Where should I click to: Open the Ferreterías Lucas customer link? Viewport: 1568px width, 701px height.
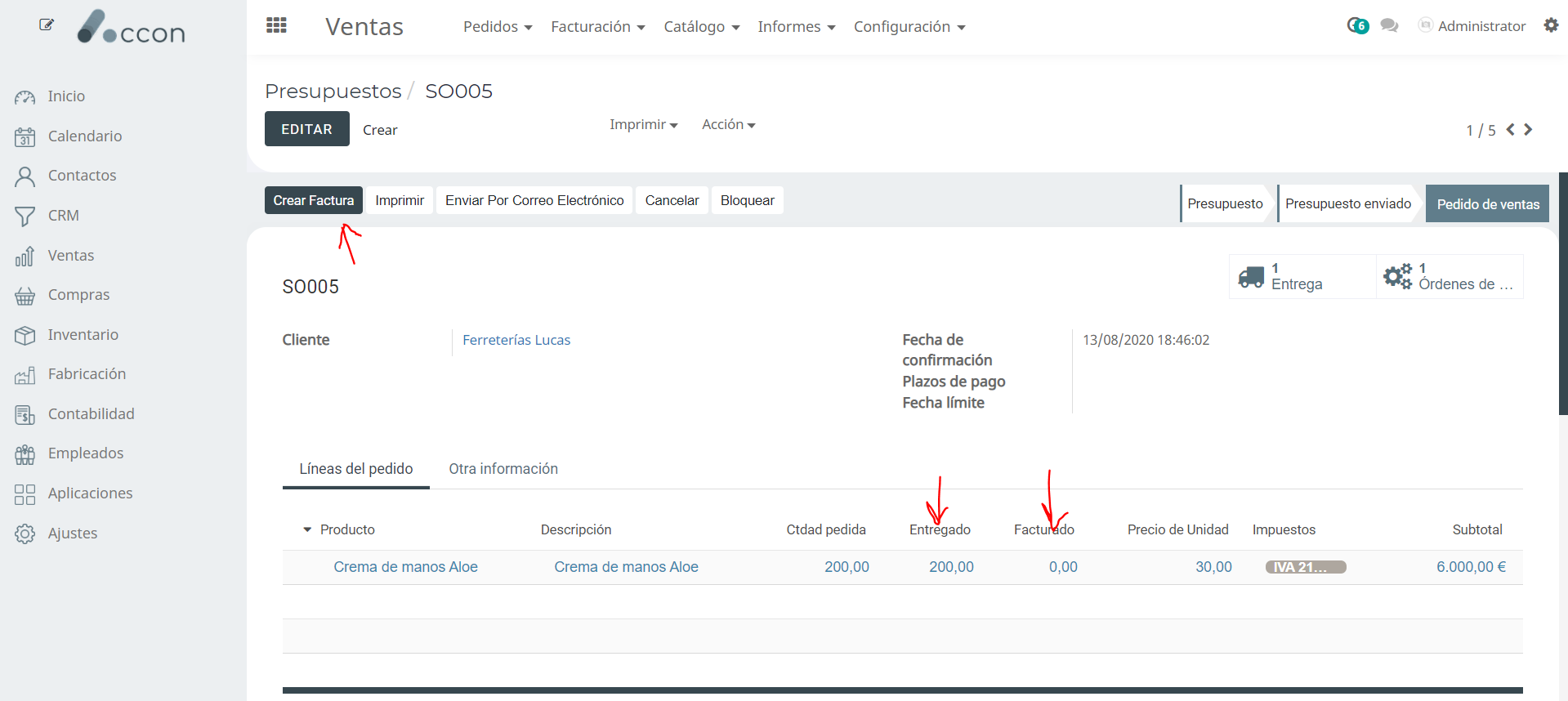(516, 340)
